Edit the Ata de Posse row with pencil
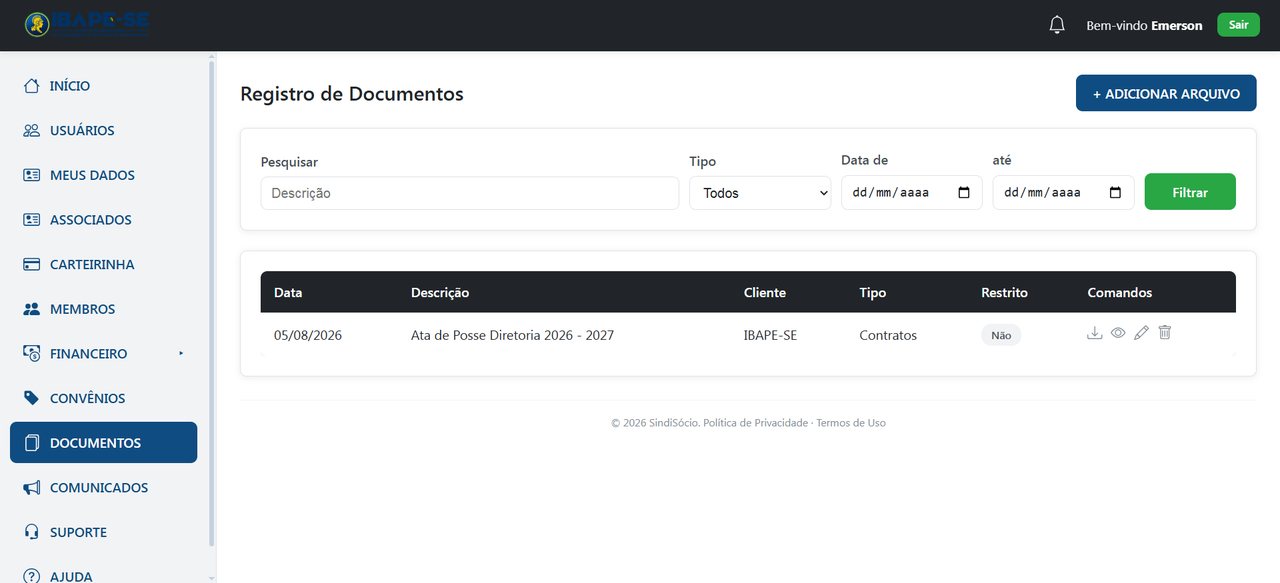 pos(1141,333)
